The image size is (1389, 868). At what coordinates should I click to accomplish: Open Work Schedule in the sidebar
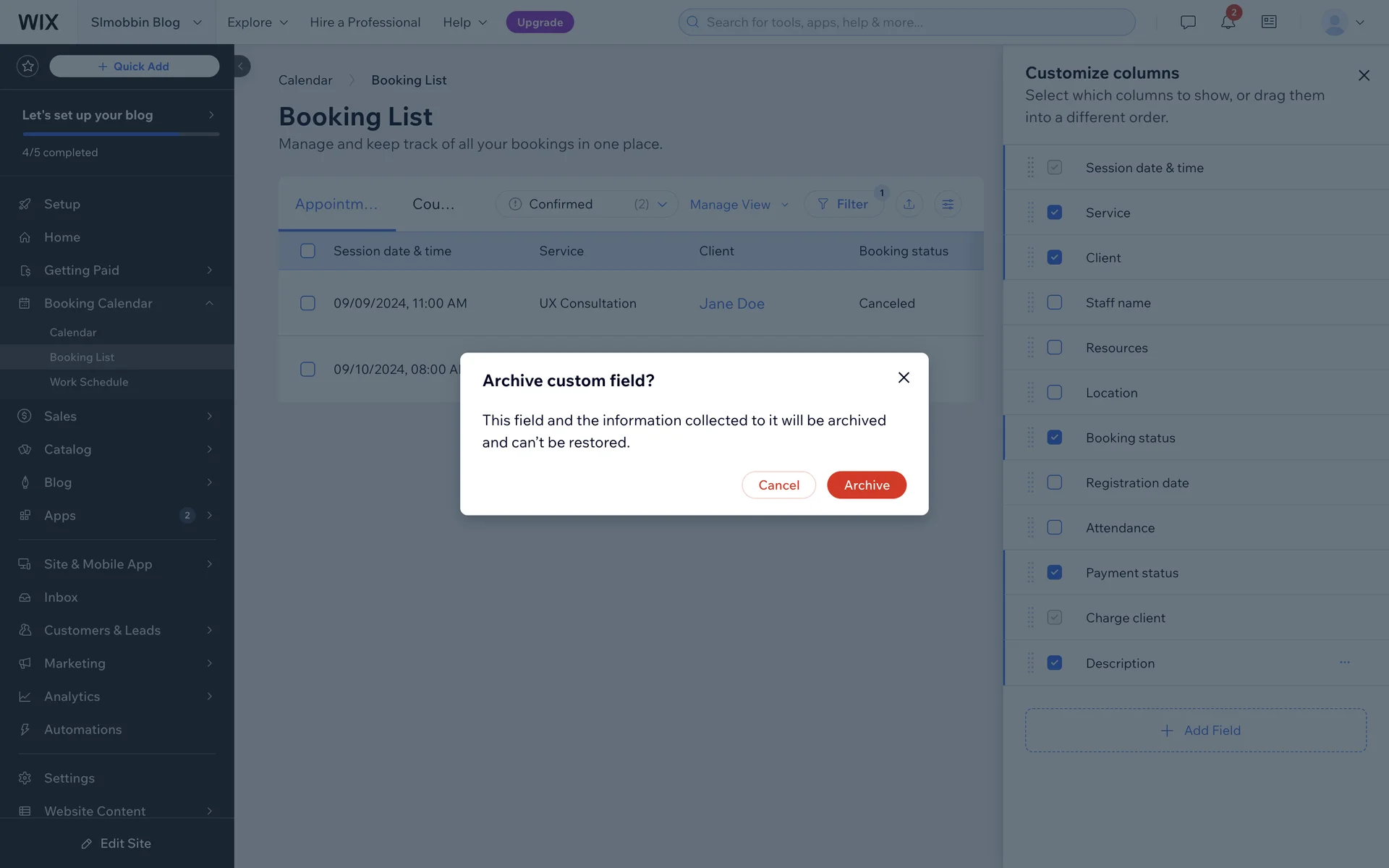pyautogui.click(x=89, y=382)
